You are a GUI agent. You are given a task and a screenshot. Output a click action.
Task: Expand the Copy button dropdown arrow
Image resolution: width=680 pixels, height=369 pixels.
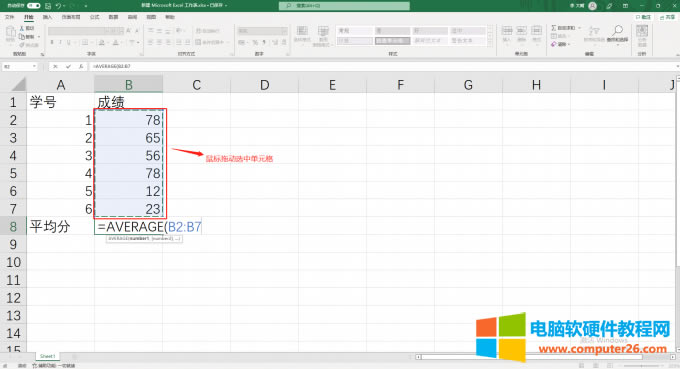point(39,37)
